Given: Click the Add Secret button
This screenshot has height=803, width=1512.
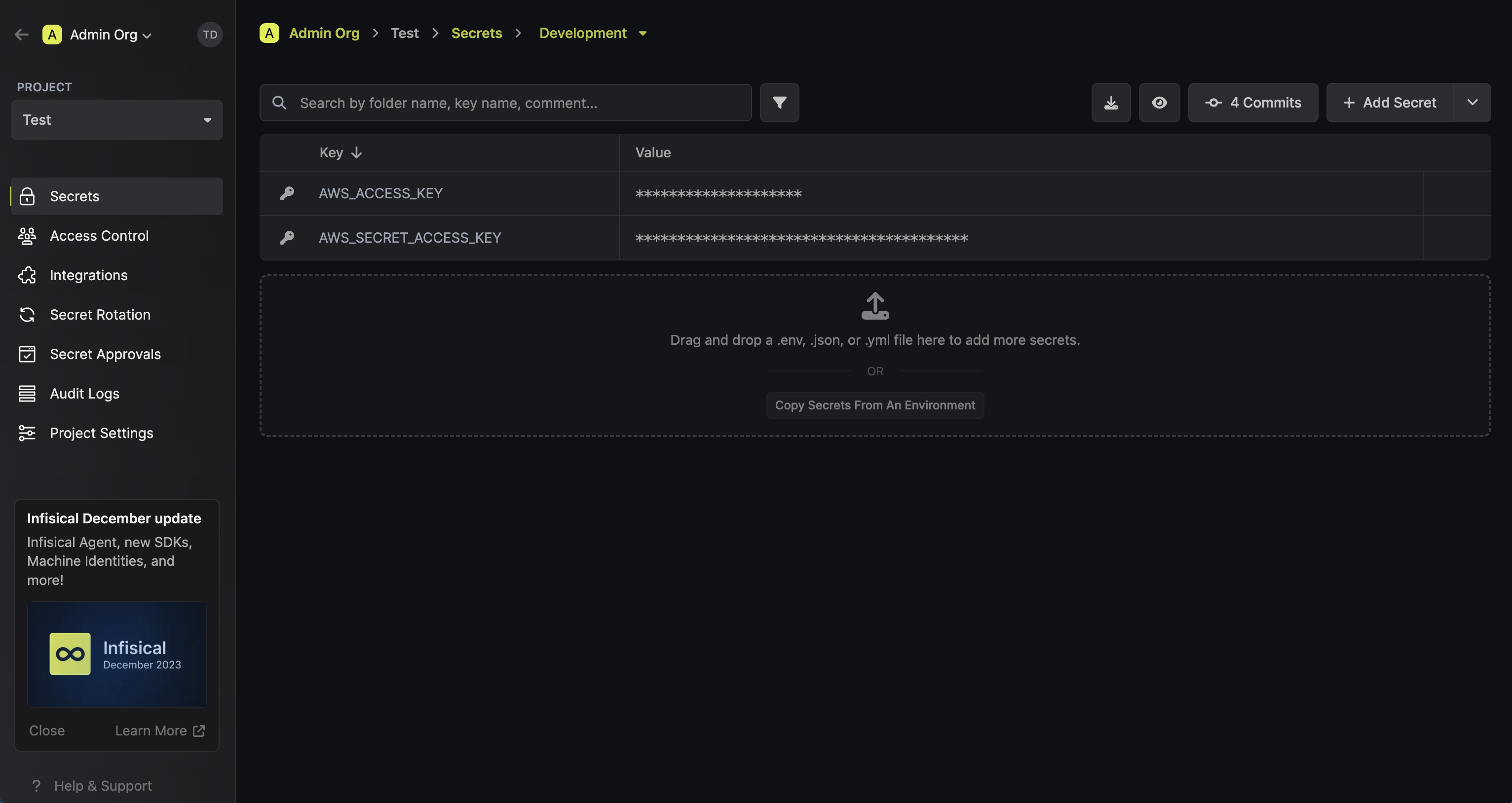Looking at the screenshot, I should [1390, 103].
